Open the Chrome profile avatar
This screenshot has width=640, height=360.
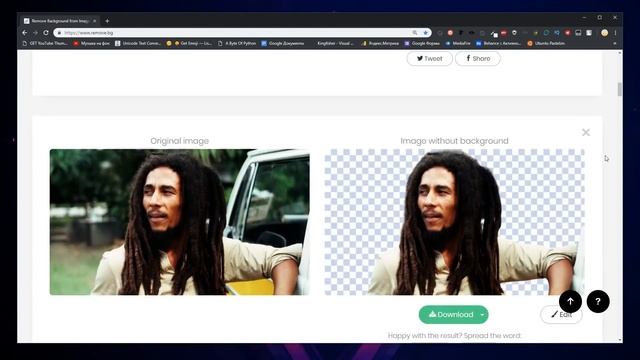pyautogui.click(x=604, y=33)
